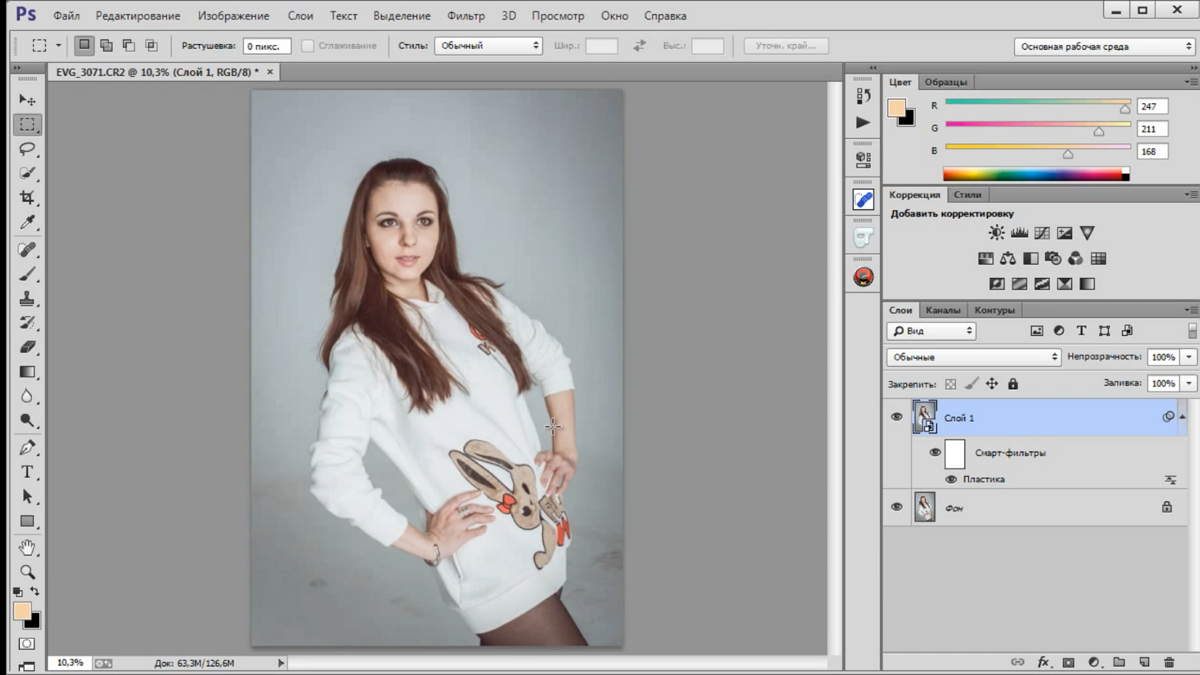This screenshot has height=675, width=1200.
Task: Switch to the Образцы tab
Action: click(x=945, y=82)
